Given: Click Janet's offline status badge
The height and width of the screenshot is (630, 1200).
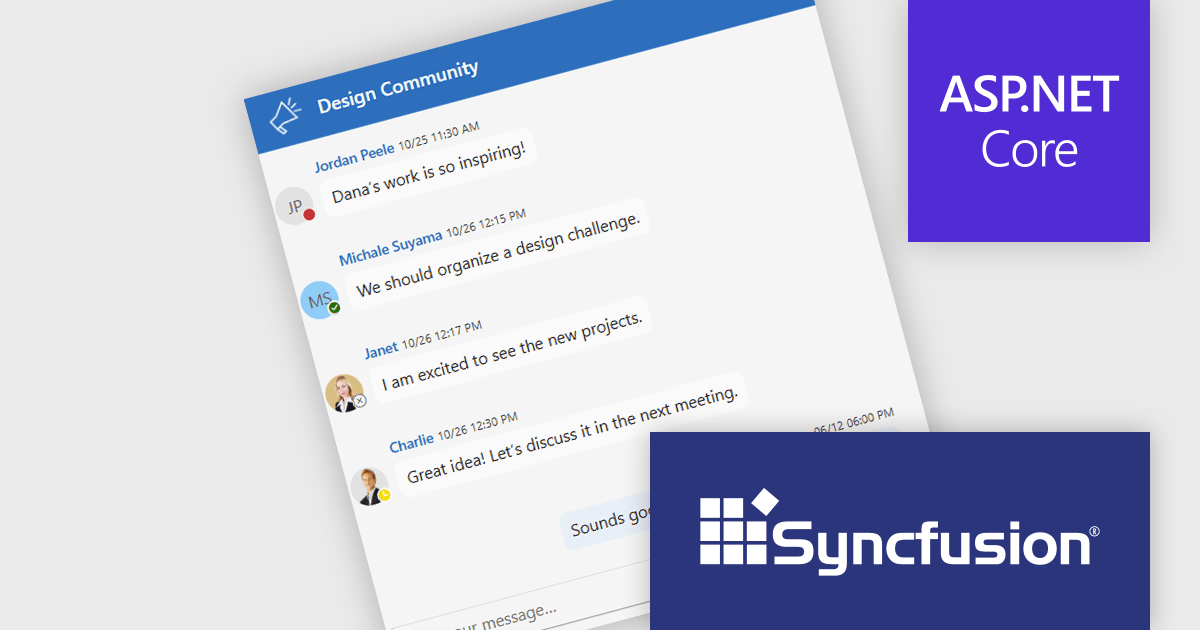Looking at the screenshot, I should 360,400.
